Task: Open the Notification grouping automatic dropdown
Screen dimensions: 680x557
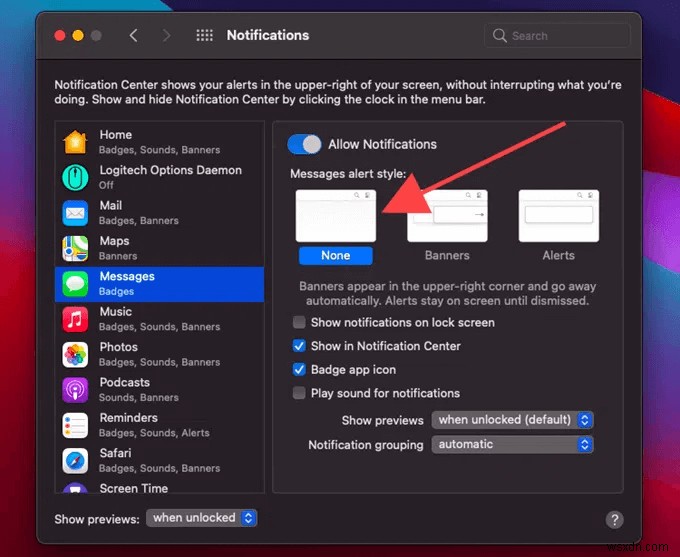Action: pyautogui.click(x=512, y=445)
